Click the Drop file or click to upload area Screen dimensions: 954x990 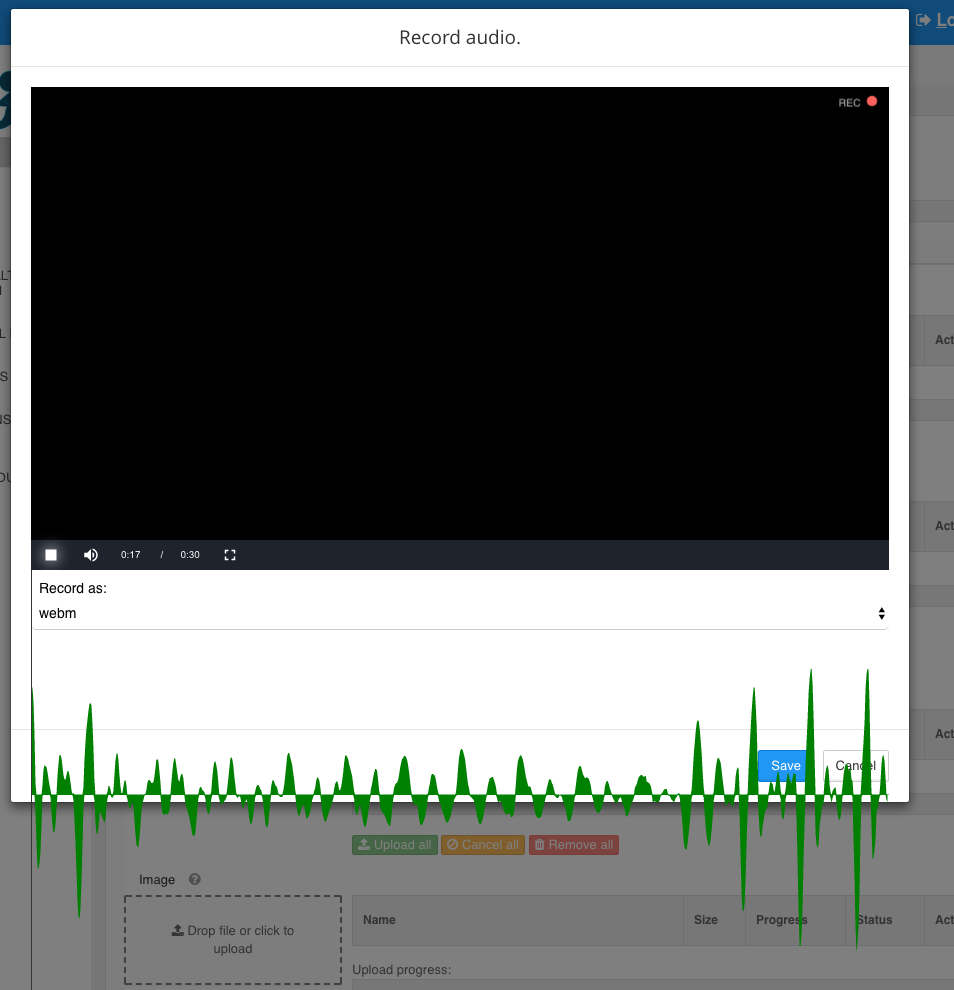point(232,940)
